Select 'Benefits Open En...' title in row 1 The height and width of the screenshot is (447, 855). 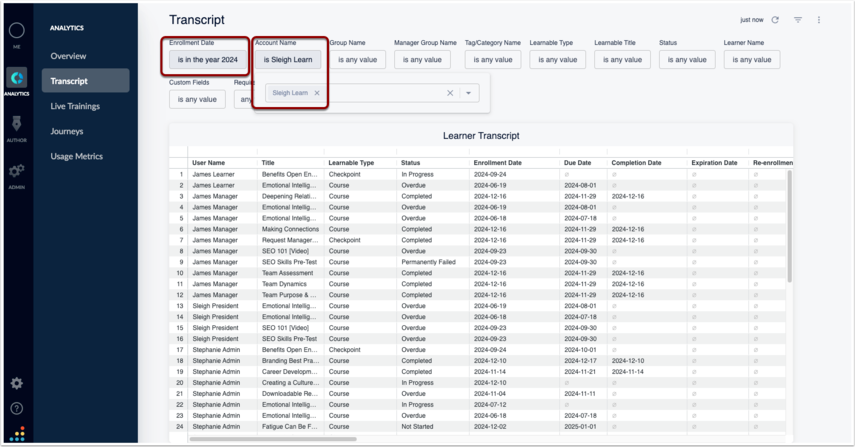click(x=290, y=174)
